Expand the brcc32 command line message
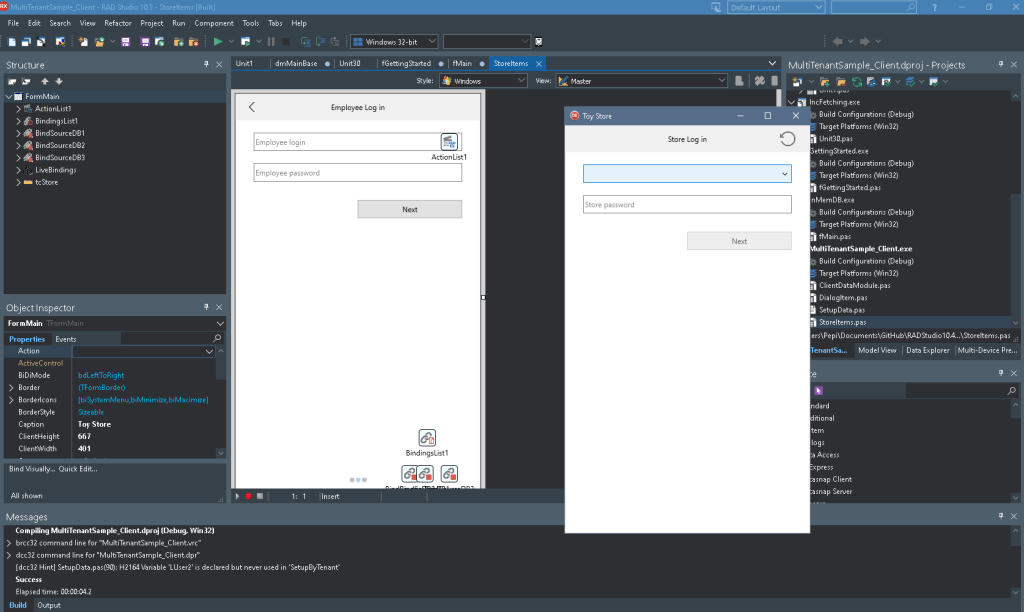The height and width of the screenshot is (612, 1024). click(8, 543)
